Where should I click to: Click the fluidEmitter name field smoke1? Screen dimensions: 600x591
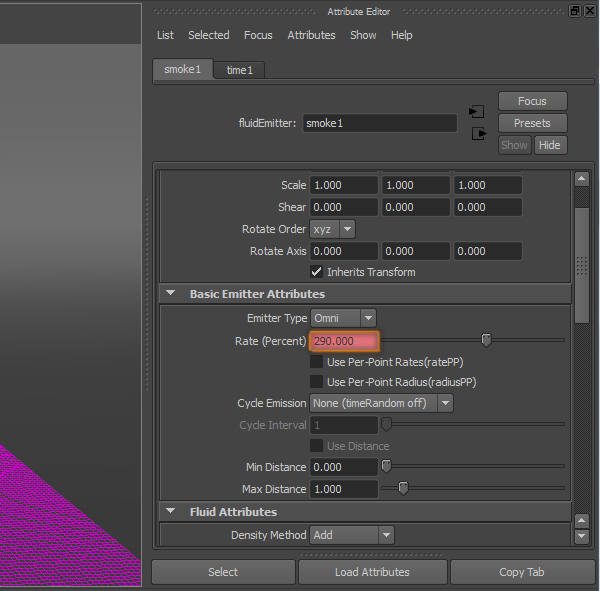click(379, 123)
